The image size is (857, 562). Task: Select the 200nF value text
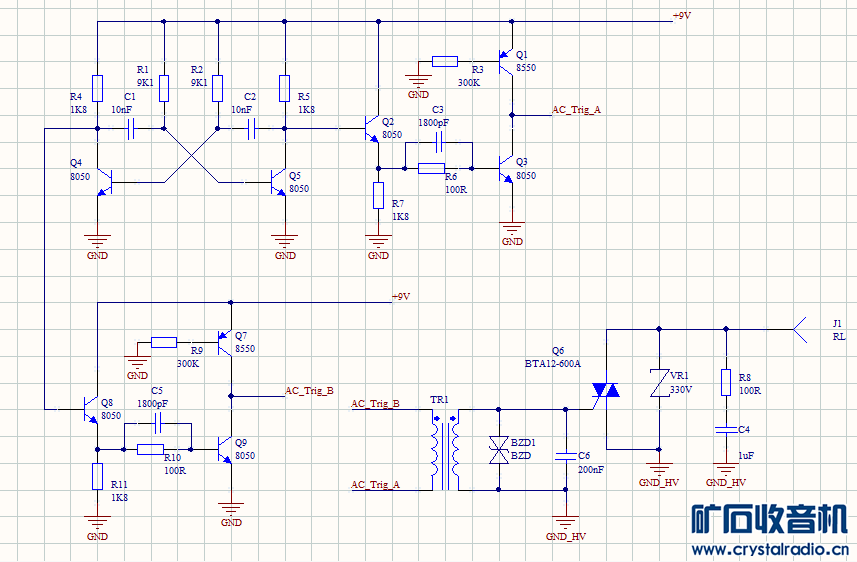(x=591, y=470)
